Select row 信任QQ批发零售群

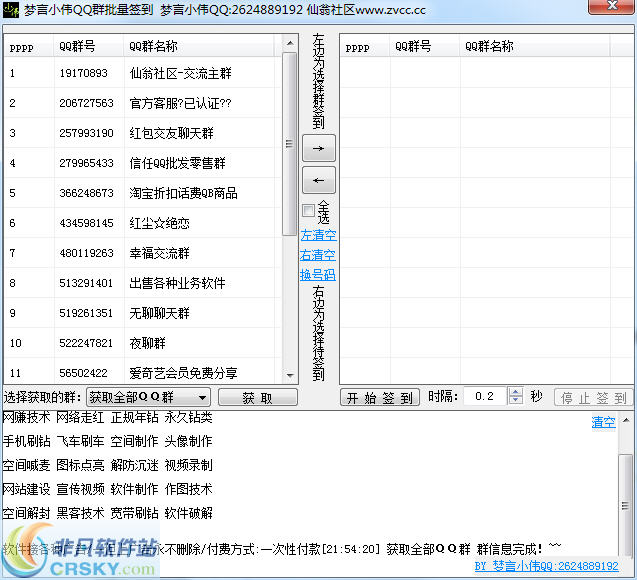(x=142, y=163)
